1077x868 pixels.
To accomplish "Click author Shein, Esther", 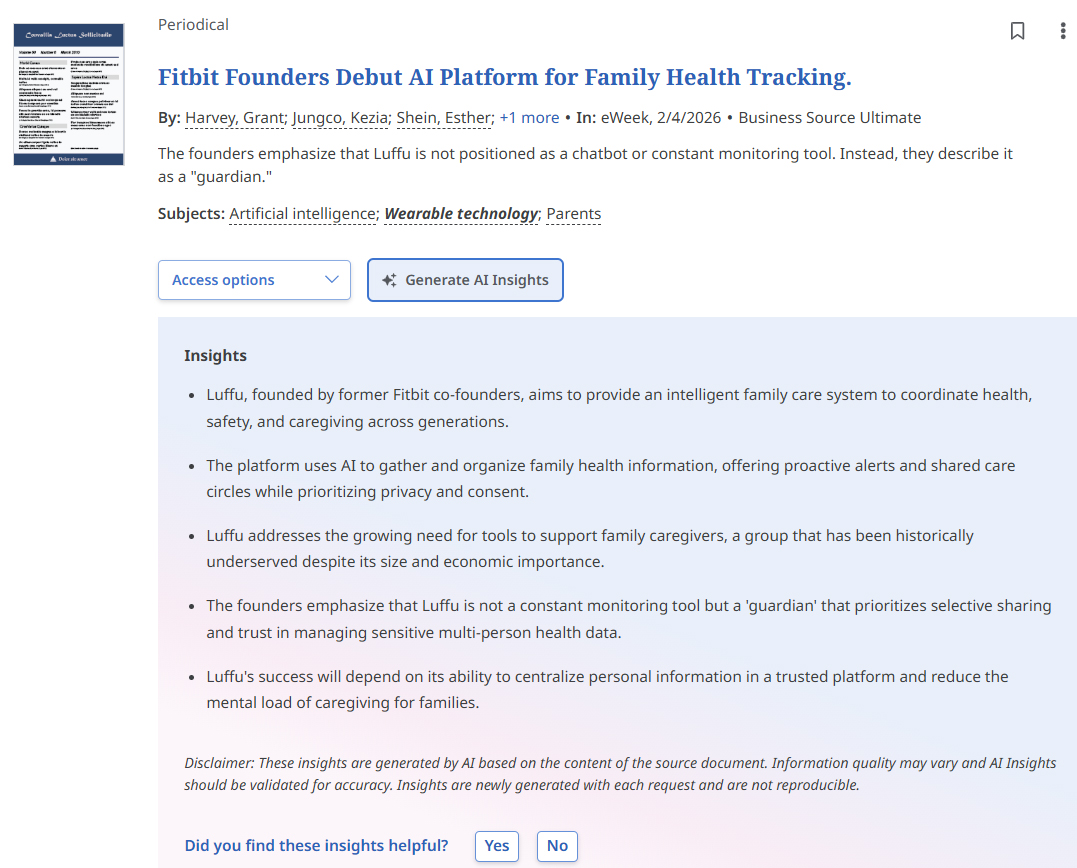I will 445,118.
